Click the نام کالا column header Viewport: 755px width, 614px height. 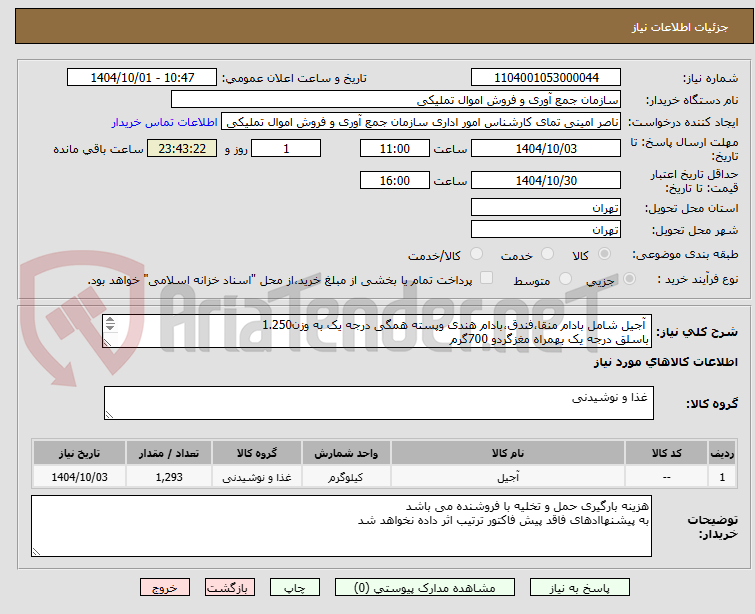coord(508,453)
